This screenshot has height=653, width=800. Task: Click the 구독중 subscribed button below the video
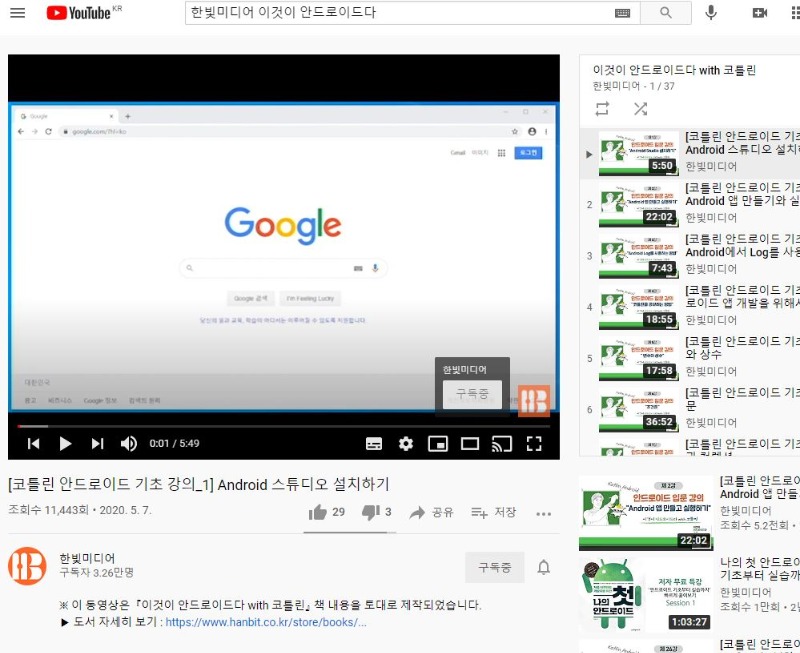click(494, 567)
